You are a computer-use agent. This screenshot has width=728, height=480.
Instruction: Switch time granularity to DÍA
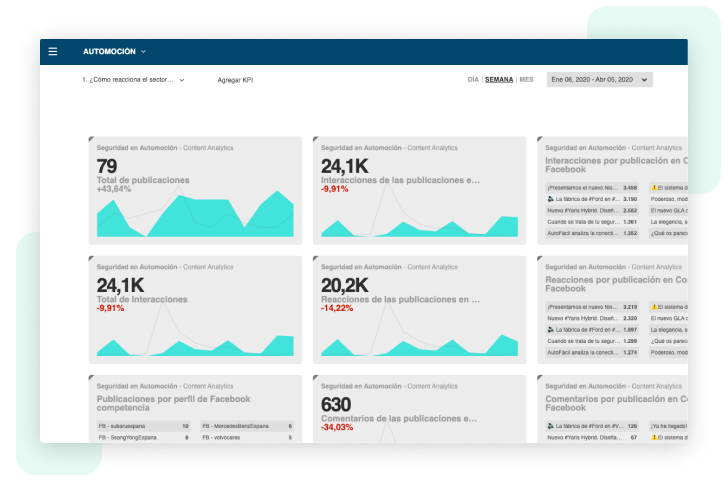473,80
